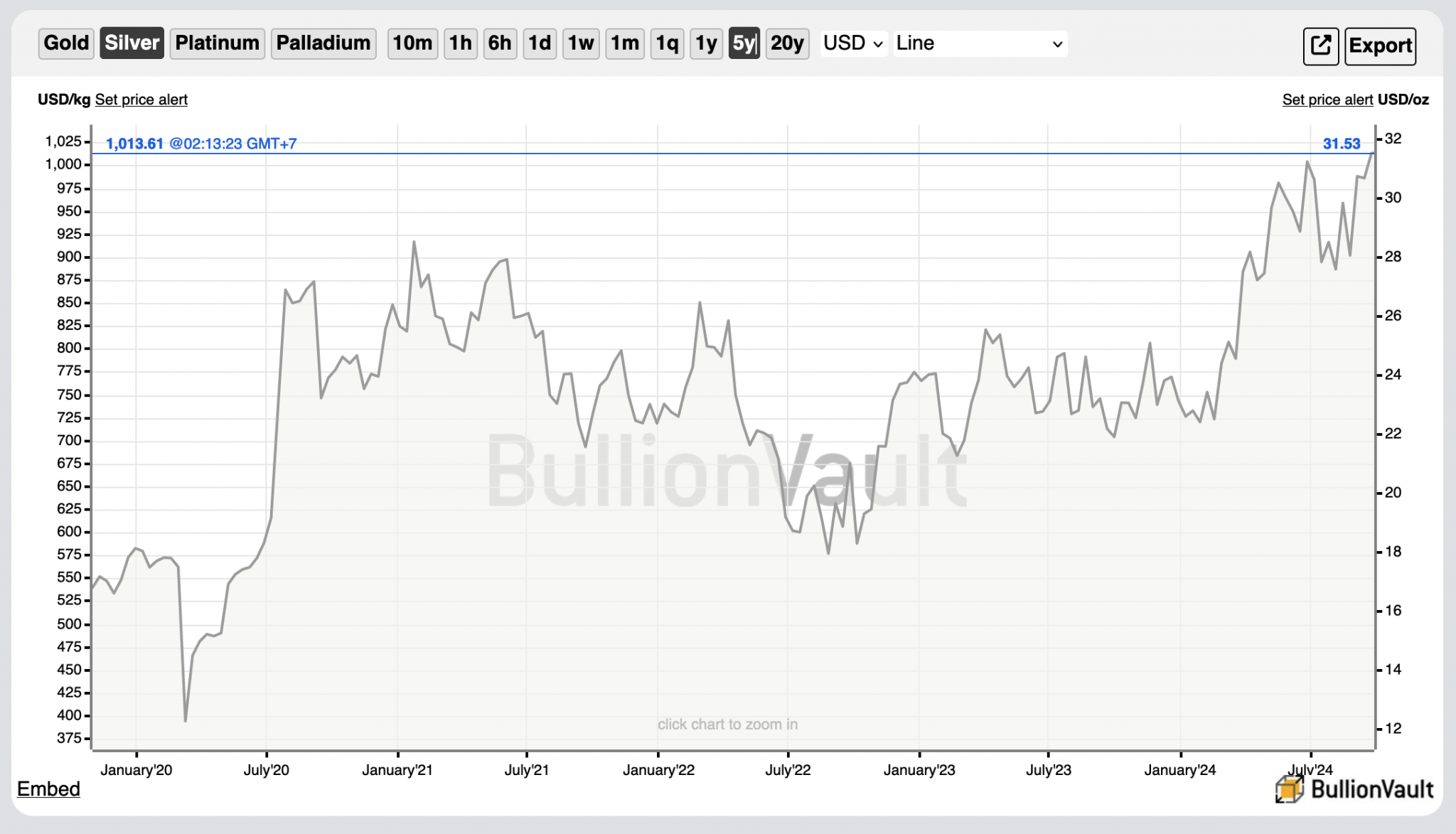Click the 31.53 USD/oz price label
This screenshot has width=1456, height=834.
click(x=1341, y=144)
